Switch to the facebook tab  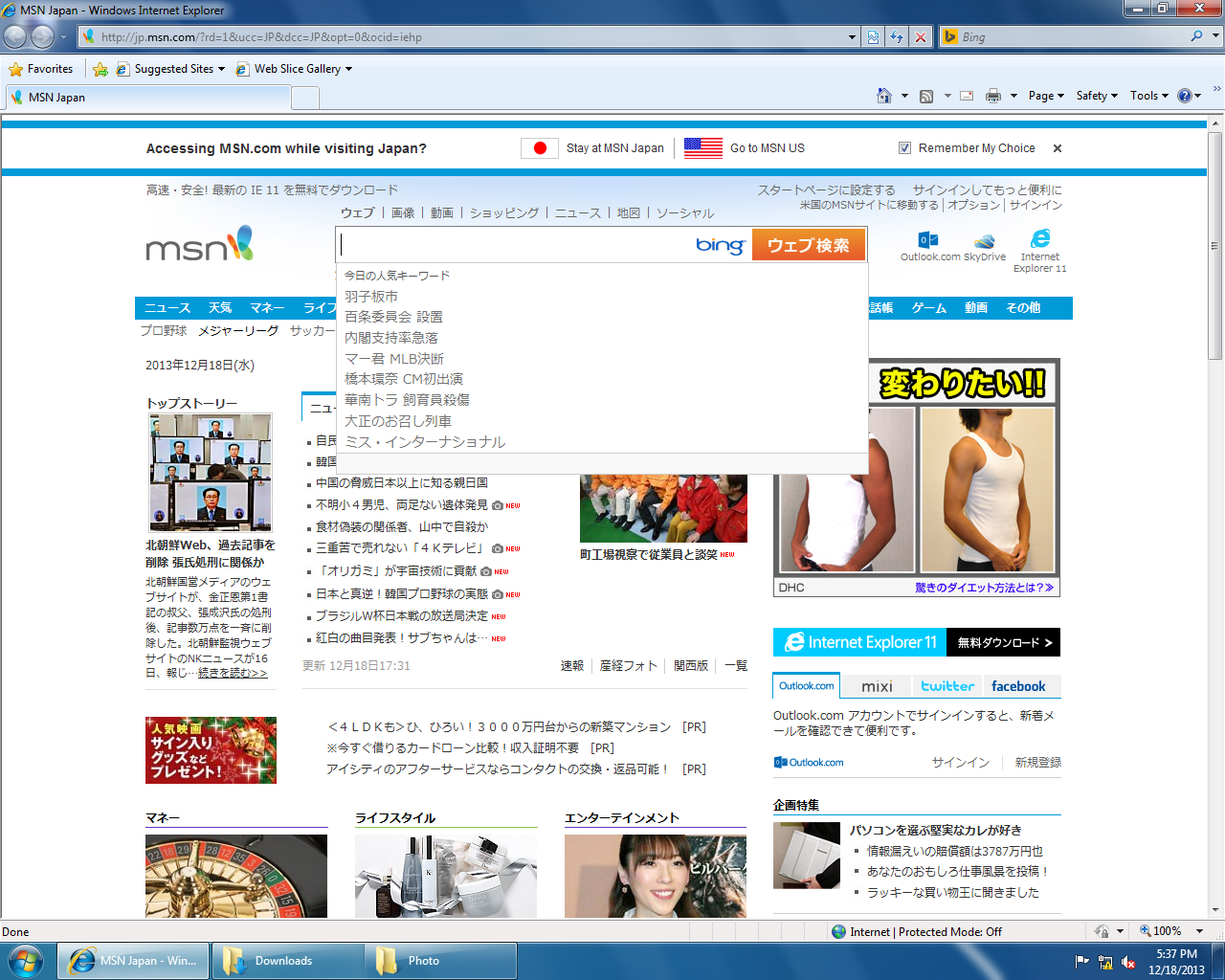pos(1018,686)
